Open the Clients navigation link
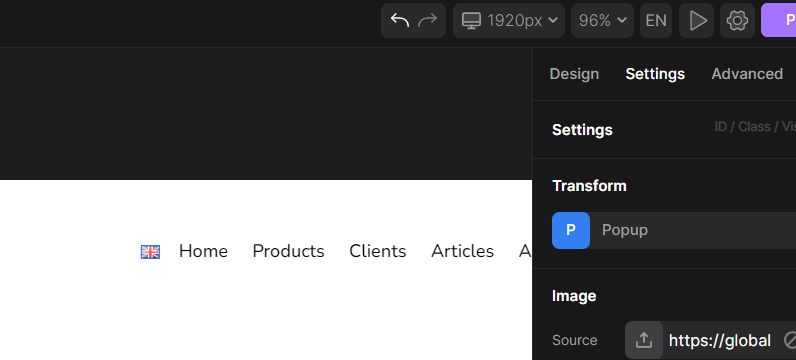Screen dimensions: 796x360 pos(378,251)
